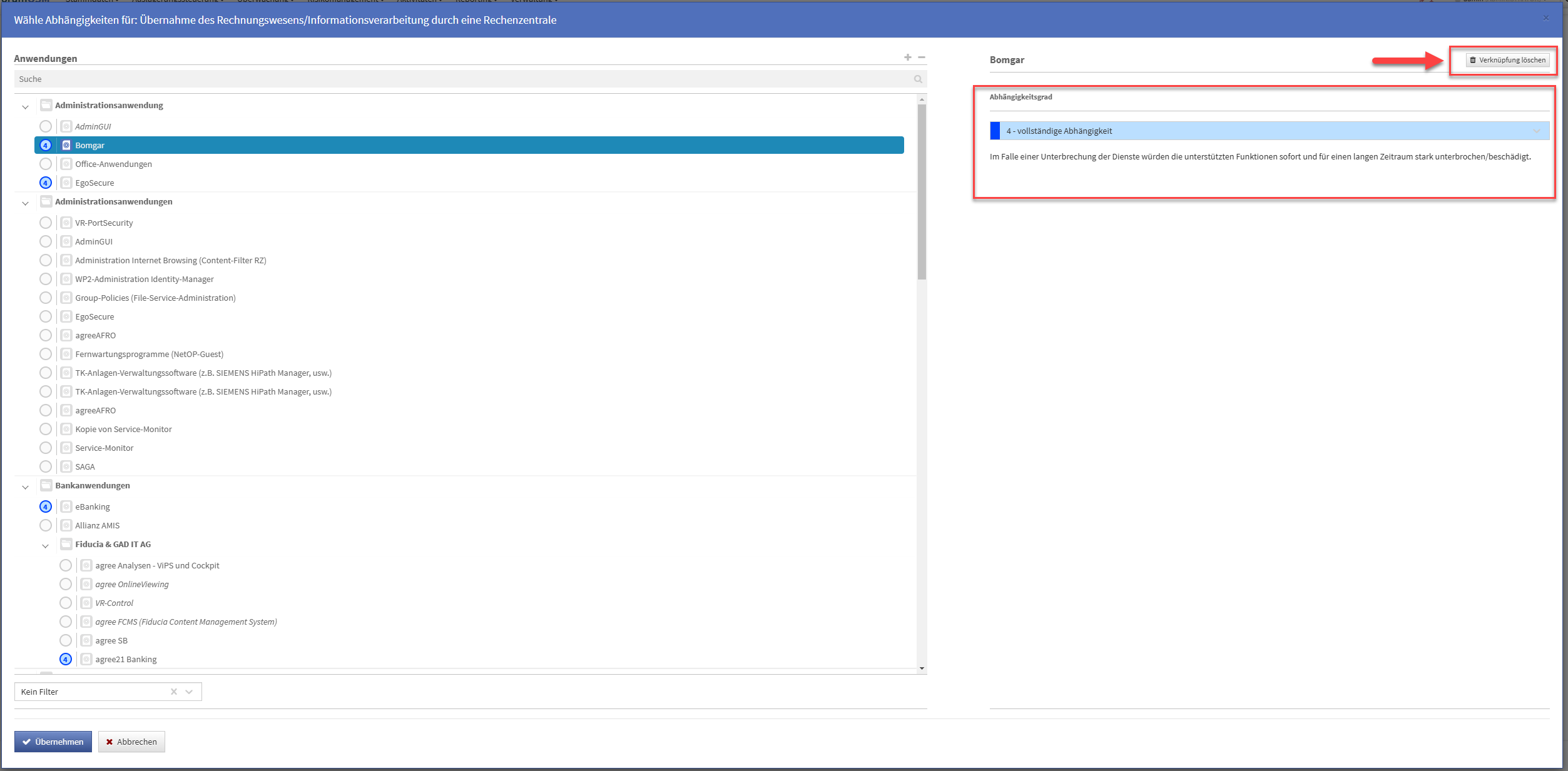This screenshot has height=771, width=1568.
Task: Collapse the Administrationsanwendung group
Action: click(x=25, y=107)
